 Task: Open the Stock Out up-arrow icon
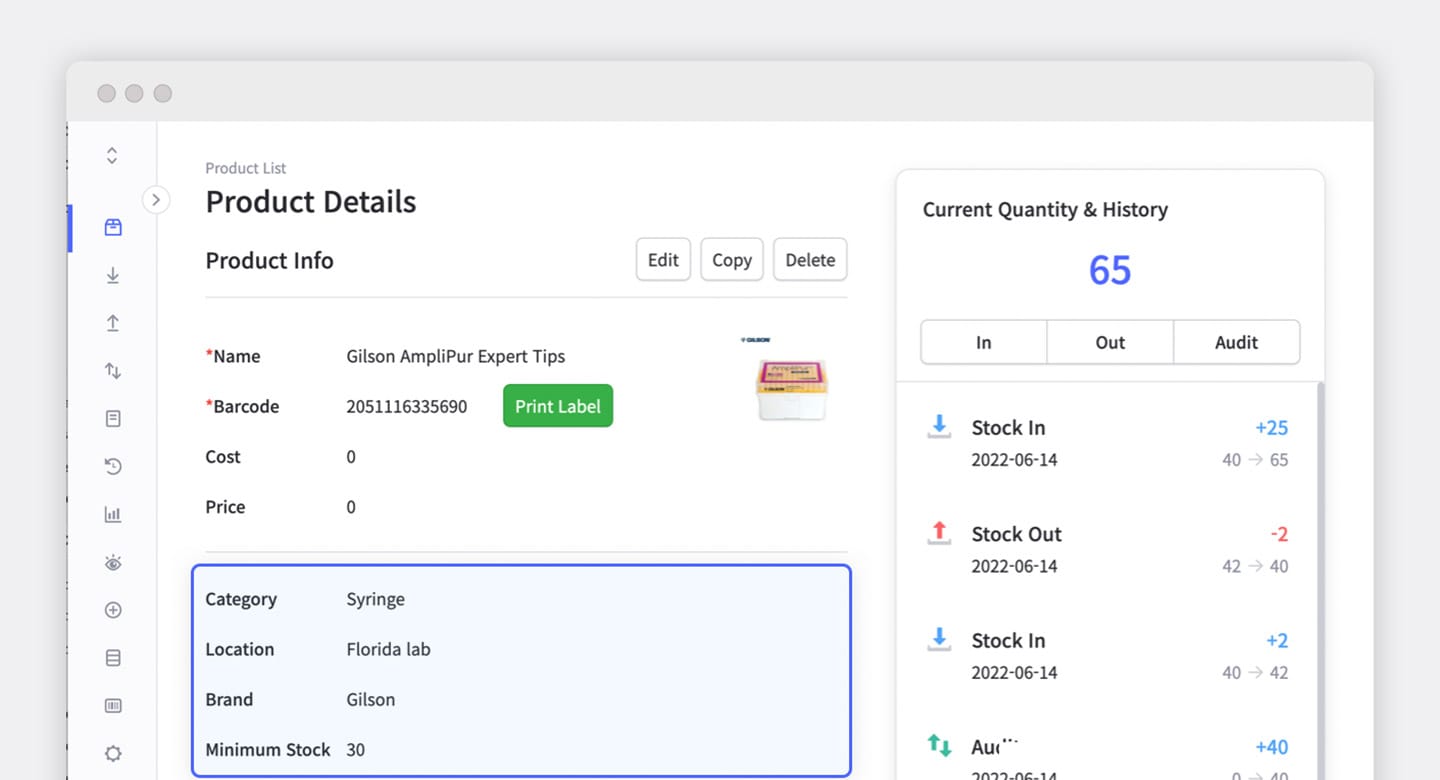pos(112,322)
